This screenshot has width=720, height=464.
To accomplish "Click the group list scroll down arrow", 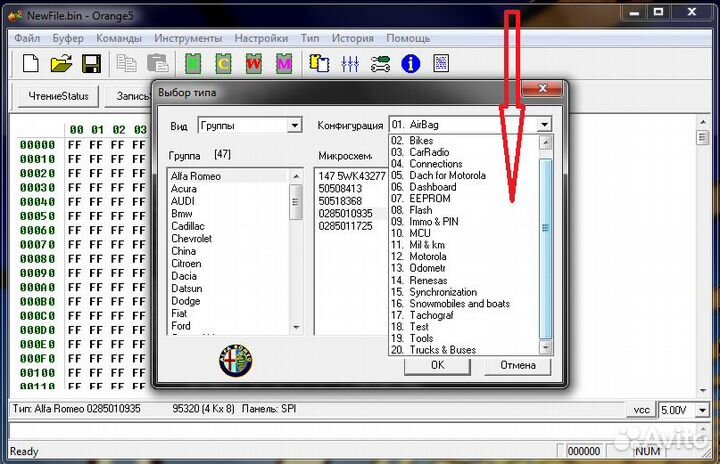I will [x=296, y=327].
